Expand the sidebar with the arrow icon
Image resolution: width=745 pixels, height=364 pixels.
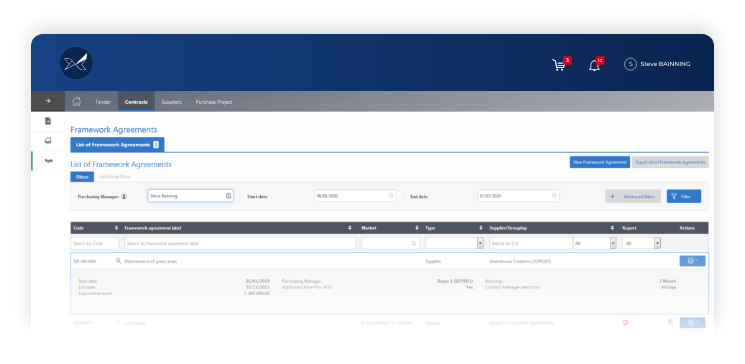pyautogui.click(x=48, y=101)
